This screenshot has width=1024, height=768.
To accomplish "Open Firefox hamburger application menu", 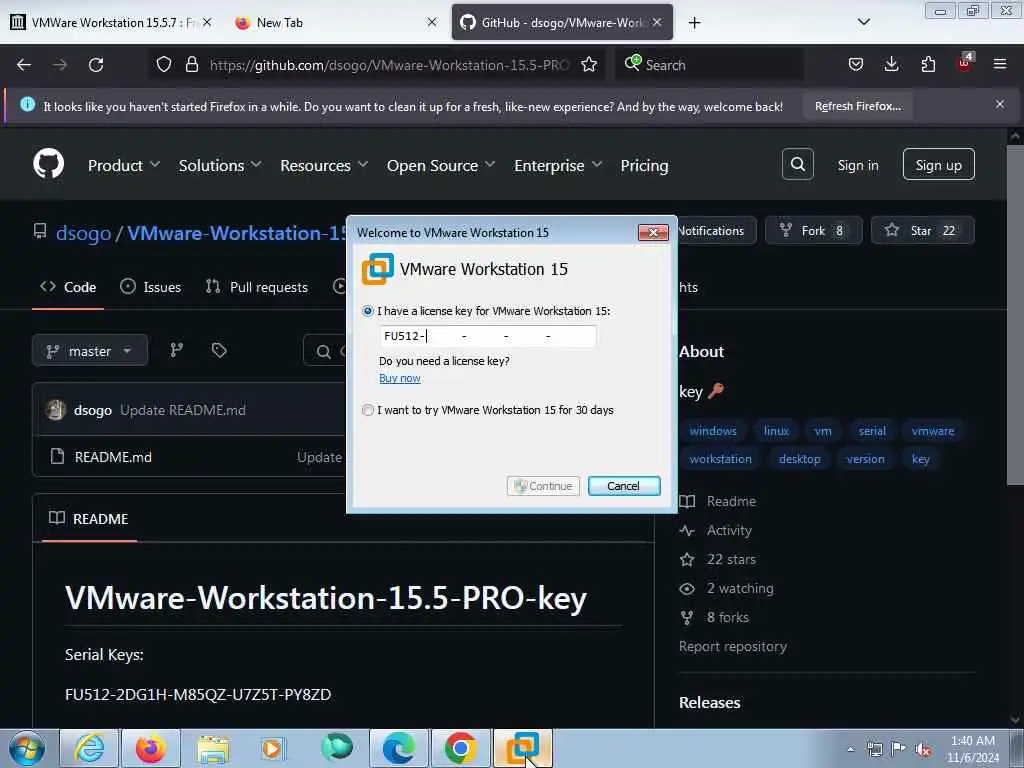I will (x=1000, y=64).
